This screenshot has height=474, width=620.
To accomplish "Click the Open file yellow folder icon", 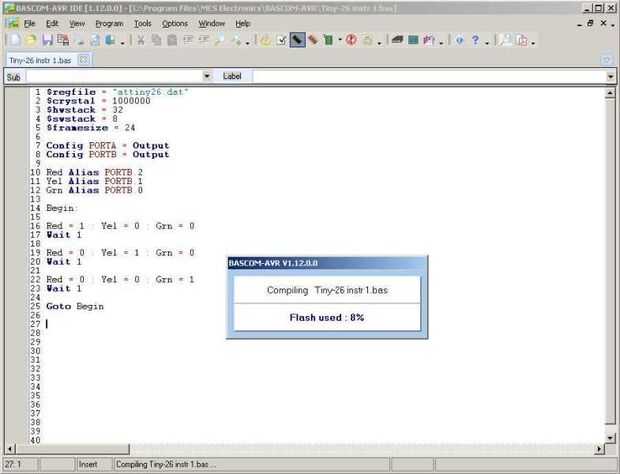I will (x=31, y=40).
